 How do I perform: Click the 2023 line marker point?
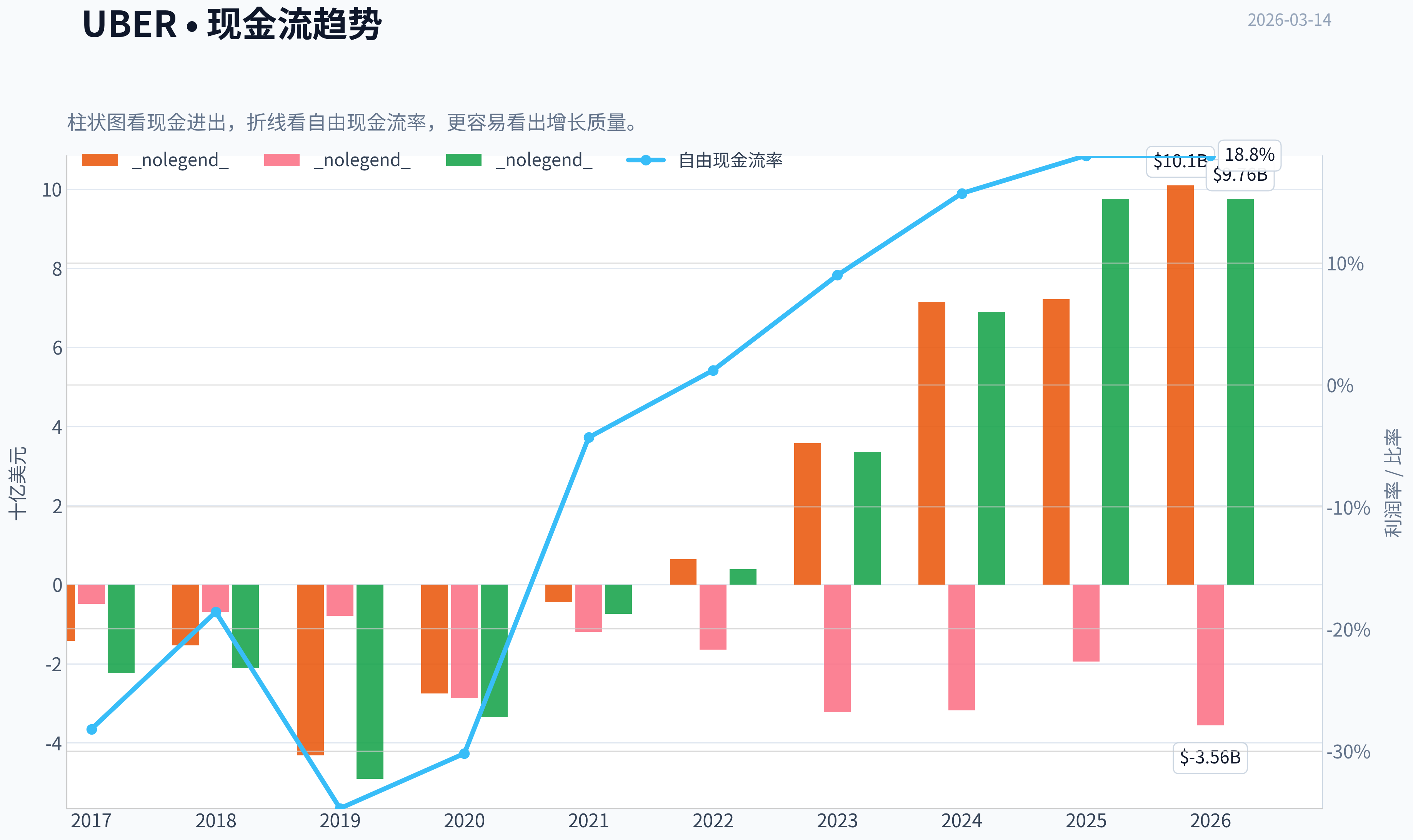(x=838, y=275)
